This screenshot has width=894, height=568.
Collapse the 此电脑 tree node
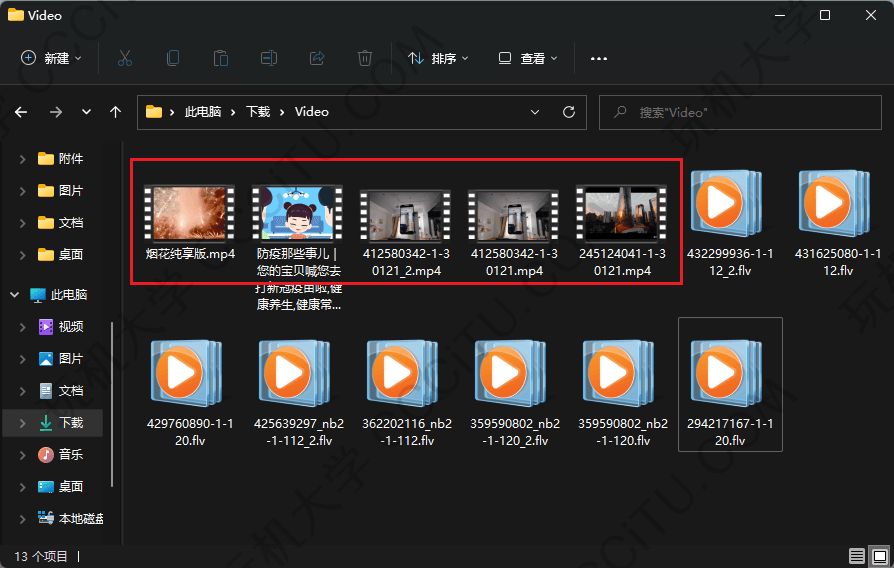[x=15, y=295]
